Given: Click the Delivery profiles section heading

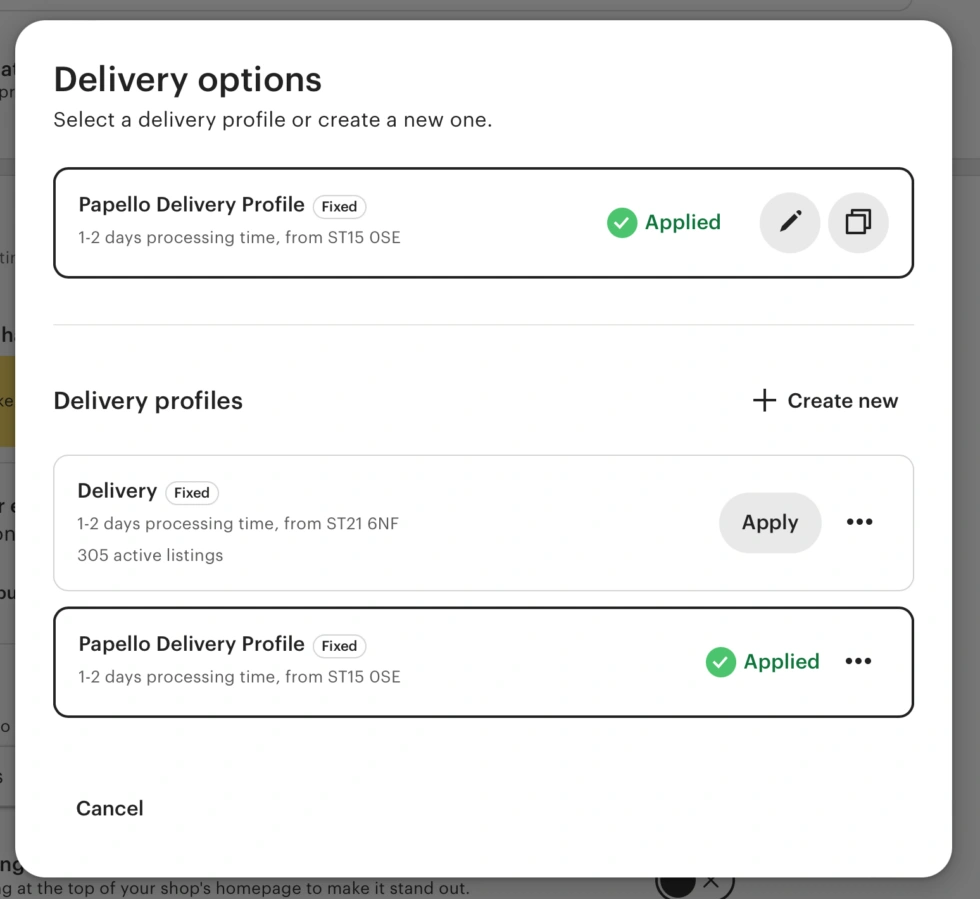Looking at the screenshot, I should [x=148, y=401].
